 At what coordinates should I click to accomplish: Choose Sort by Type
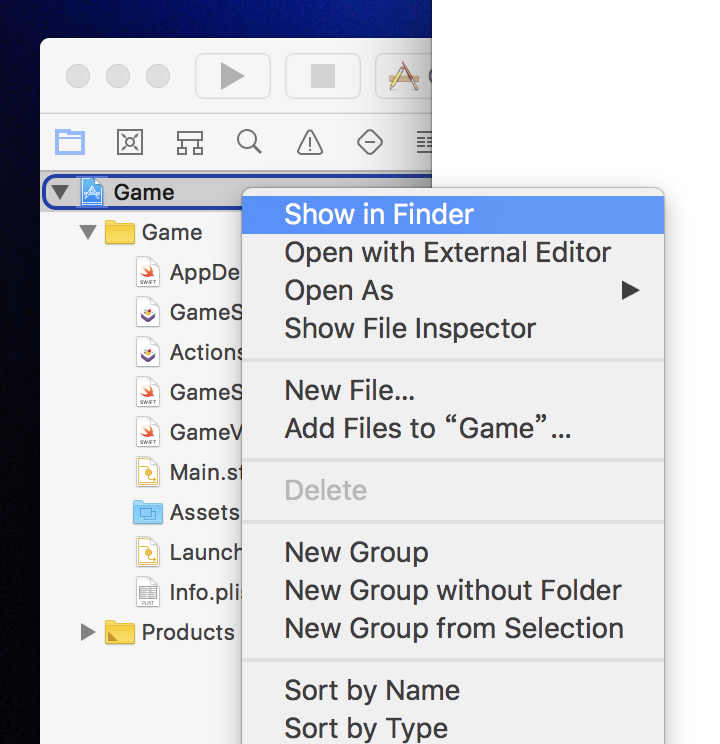click(x=453, y=728)
